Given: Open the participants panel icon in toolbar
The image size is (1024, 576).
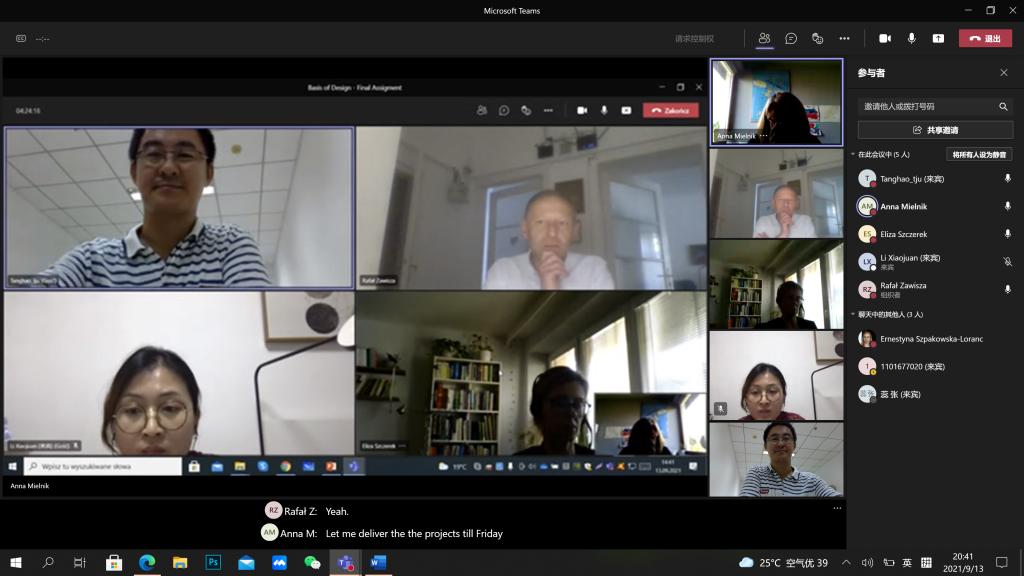Looking at the screenshot, I should click(764, 38).
